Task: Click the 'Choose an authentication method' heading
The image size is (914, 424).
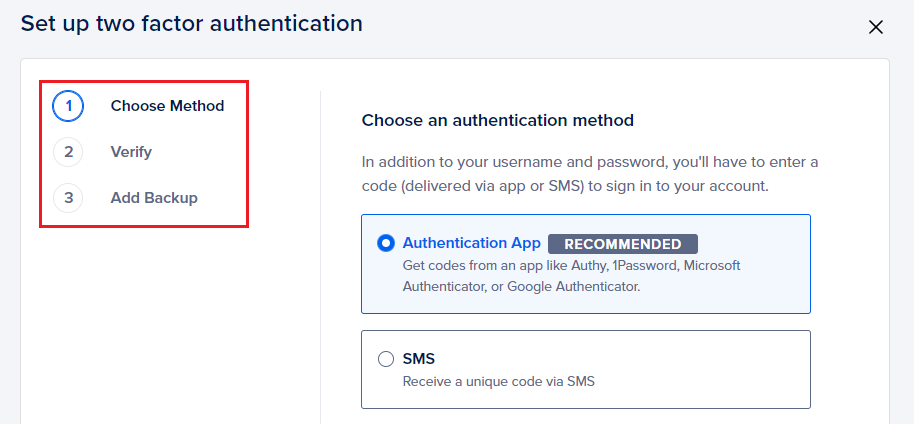Action: pos(497,121)
